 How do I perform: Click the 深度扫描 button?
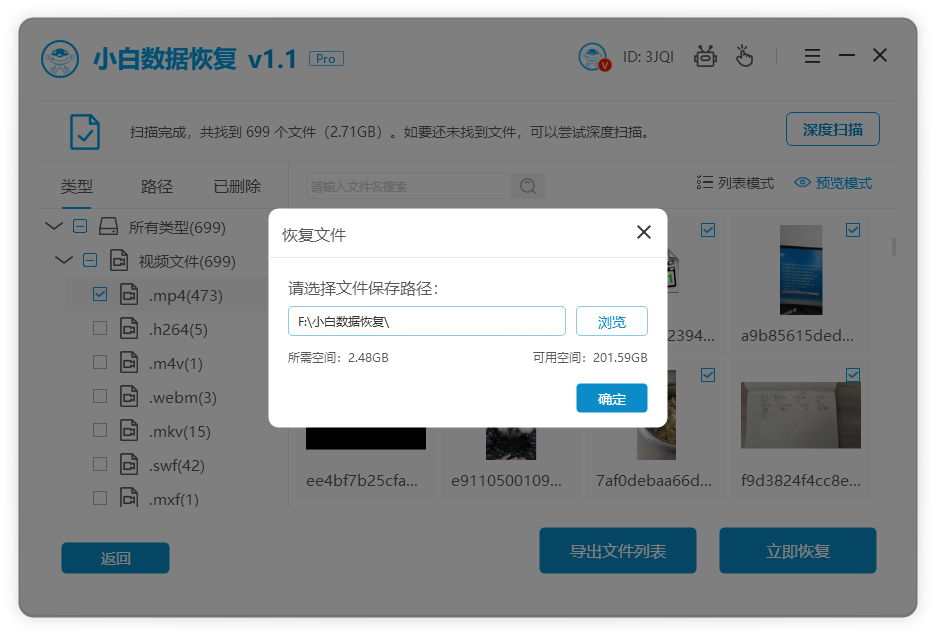(x=833, y=129)
